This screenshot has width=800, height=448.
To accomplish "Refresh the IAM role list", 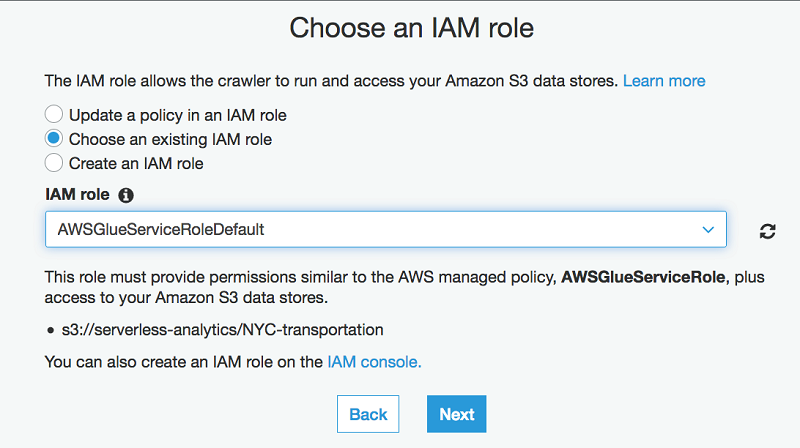I will 767,231.
